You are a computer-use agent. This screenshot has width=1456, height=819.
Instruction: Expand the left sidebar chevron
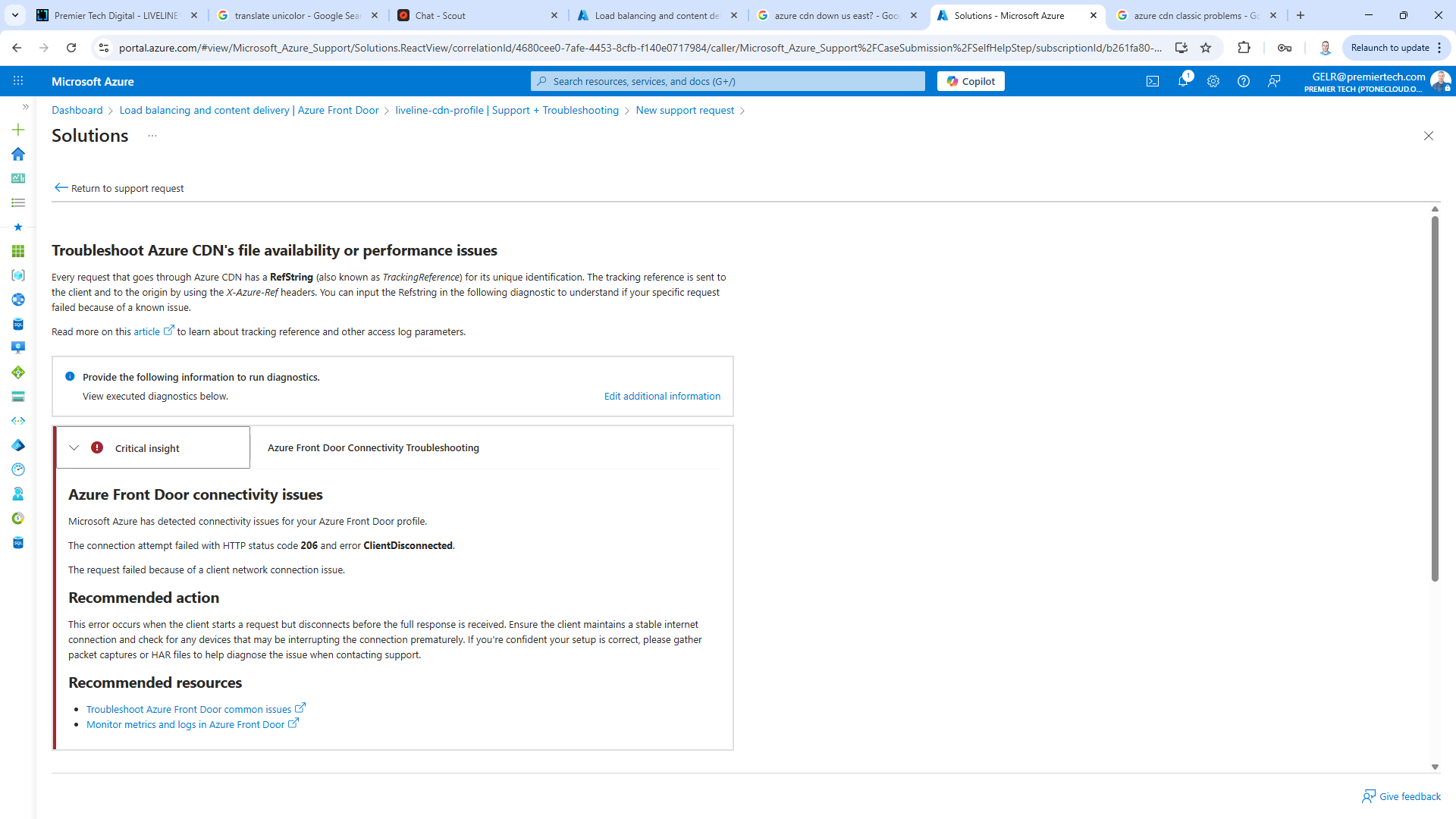tap(25, 107)
